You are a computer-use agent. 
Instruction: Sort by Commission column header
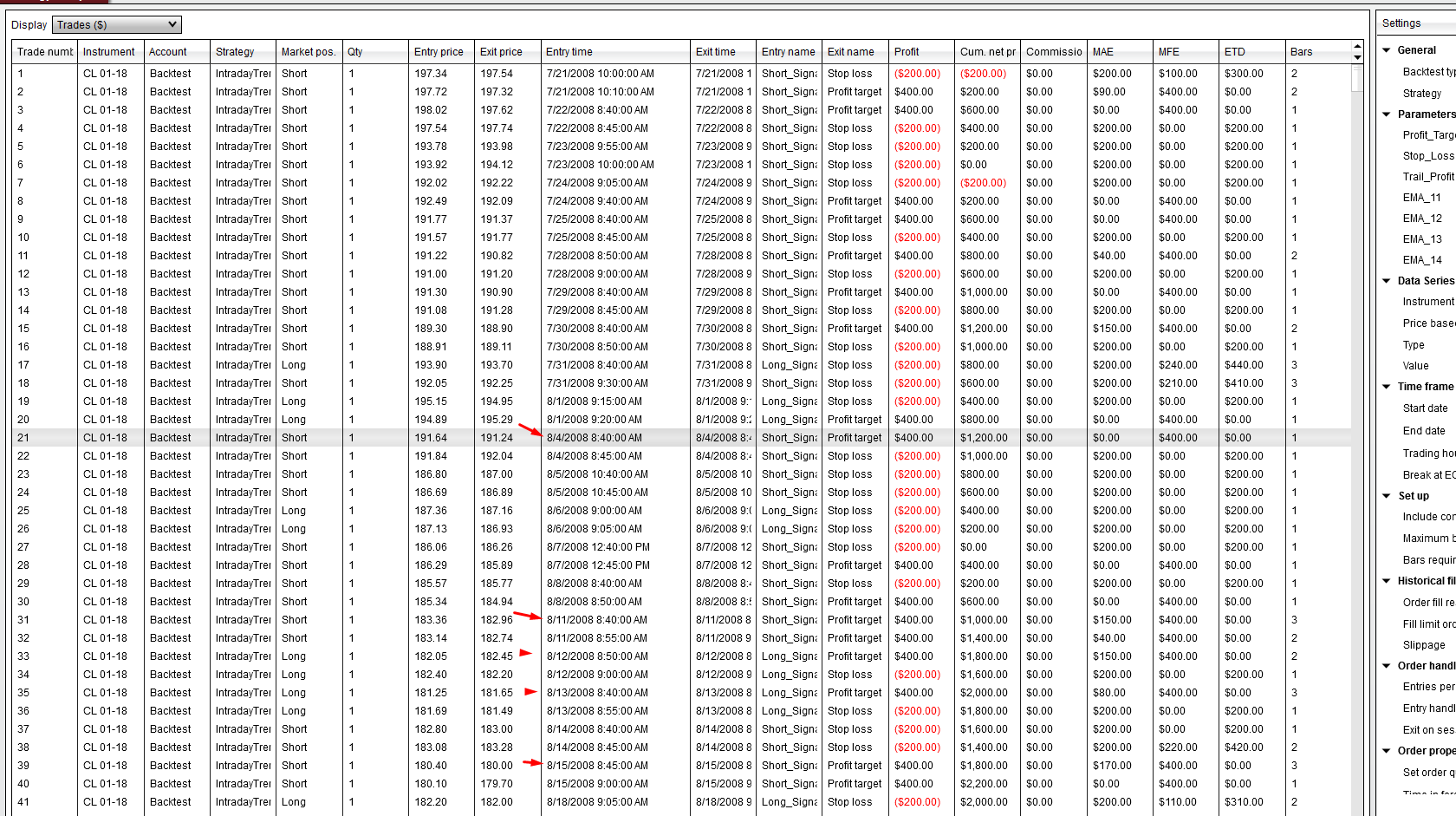1055,52
